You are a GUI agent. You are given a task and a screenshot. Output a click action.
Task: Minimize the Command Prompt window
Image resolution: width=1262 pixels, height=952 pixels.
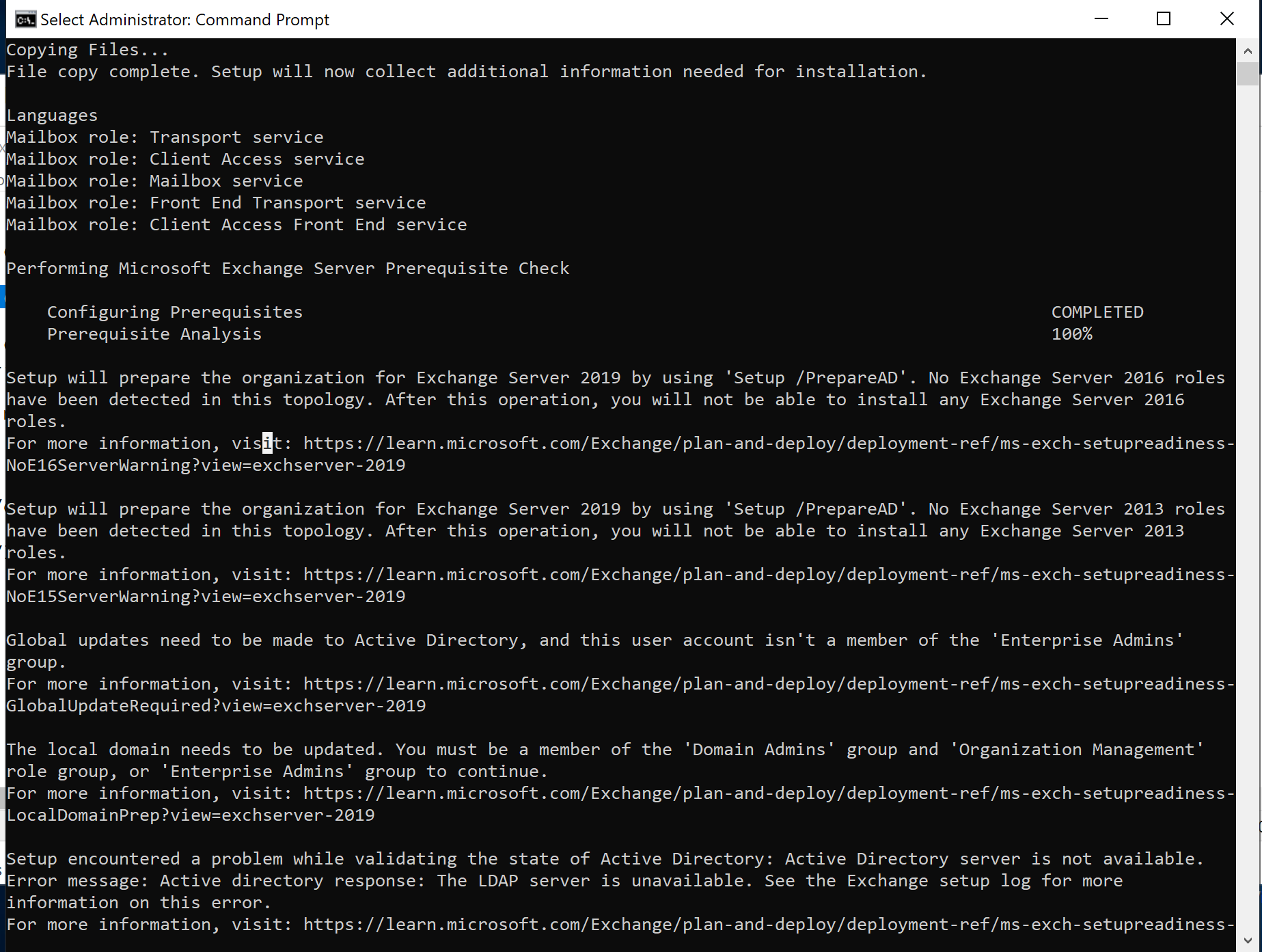pyautogui.click(x=1101, y=18)
